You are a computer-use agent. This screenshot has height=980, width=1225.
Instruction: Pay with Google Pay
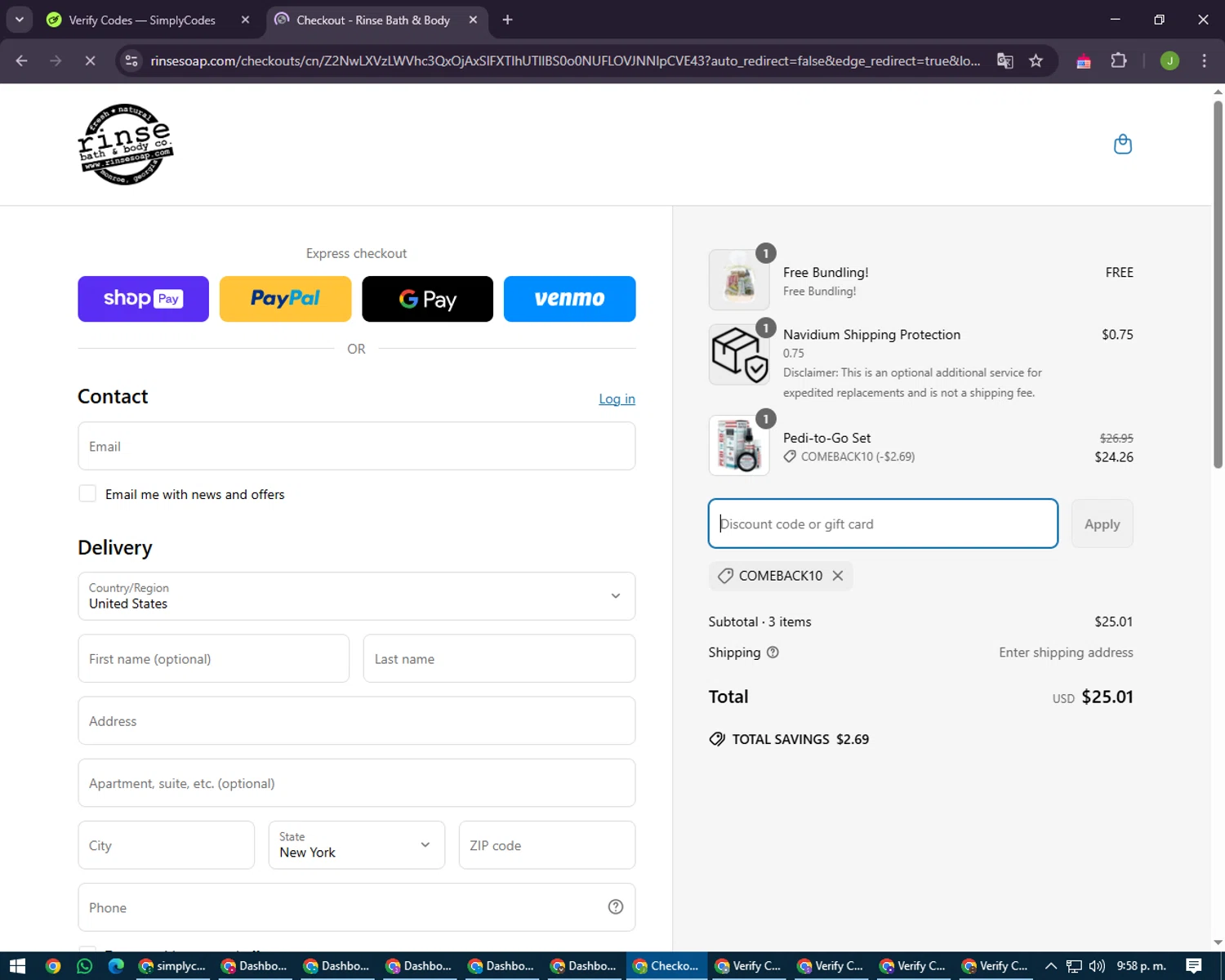click(428, 299)
